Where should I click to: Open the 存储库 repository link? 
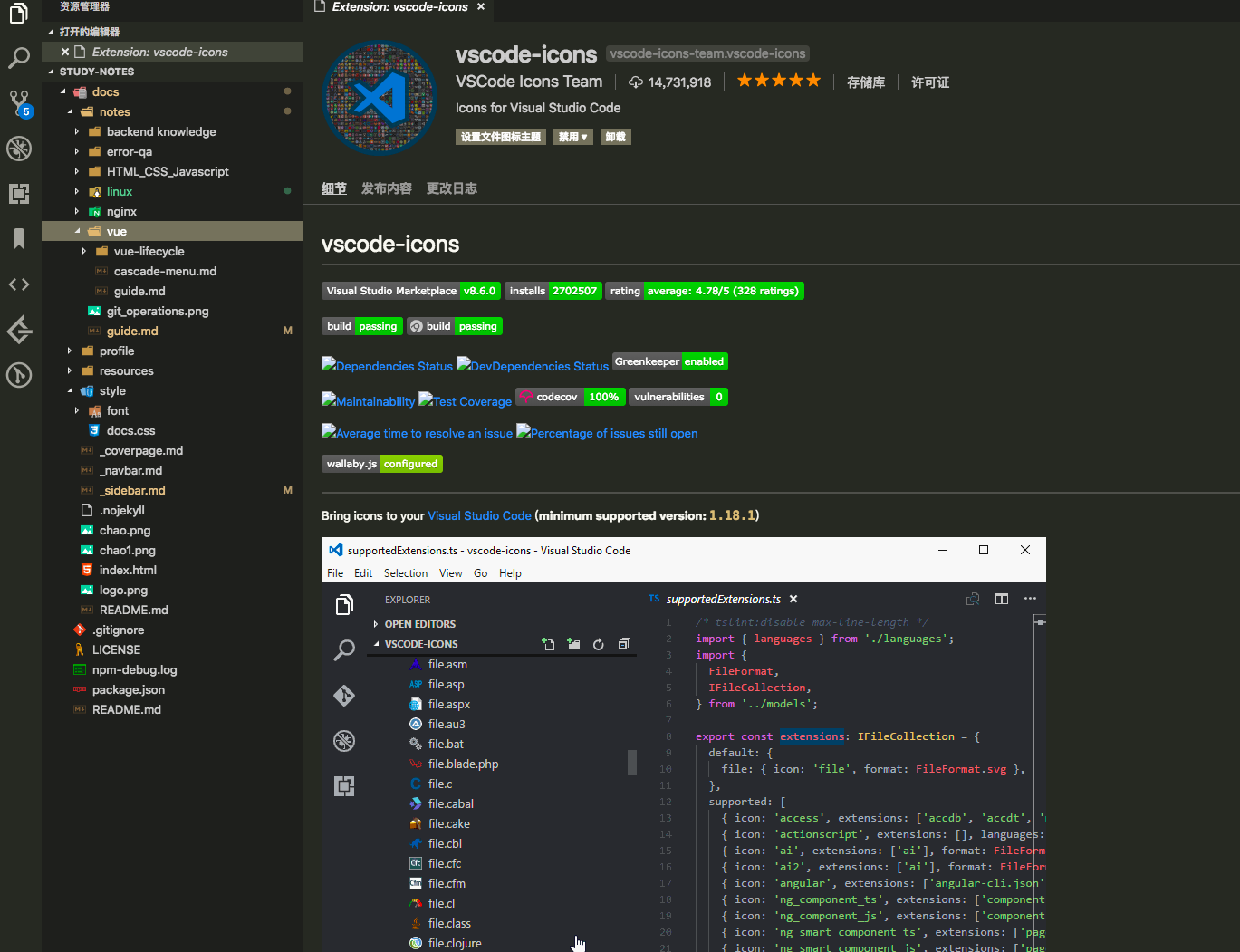click(x=865, y=82)
